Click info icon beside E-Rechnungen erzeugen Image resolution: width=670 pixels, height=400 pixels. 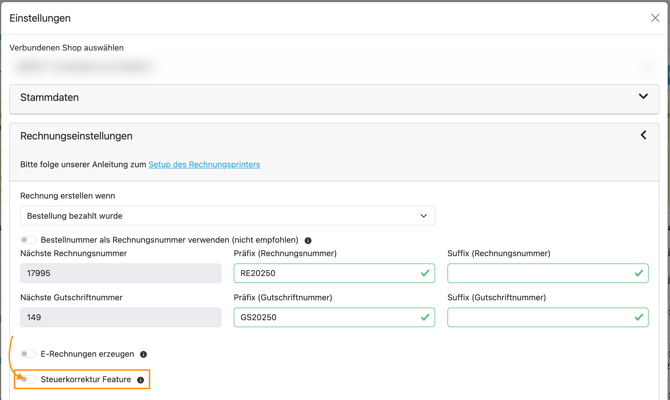coord(144,355)
